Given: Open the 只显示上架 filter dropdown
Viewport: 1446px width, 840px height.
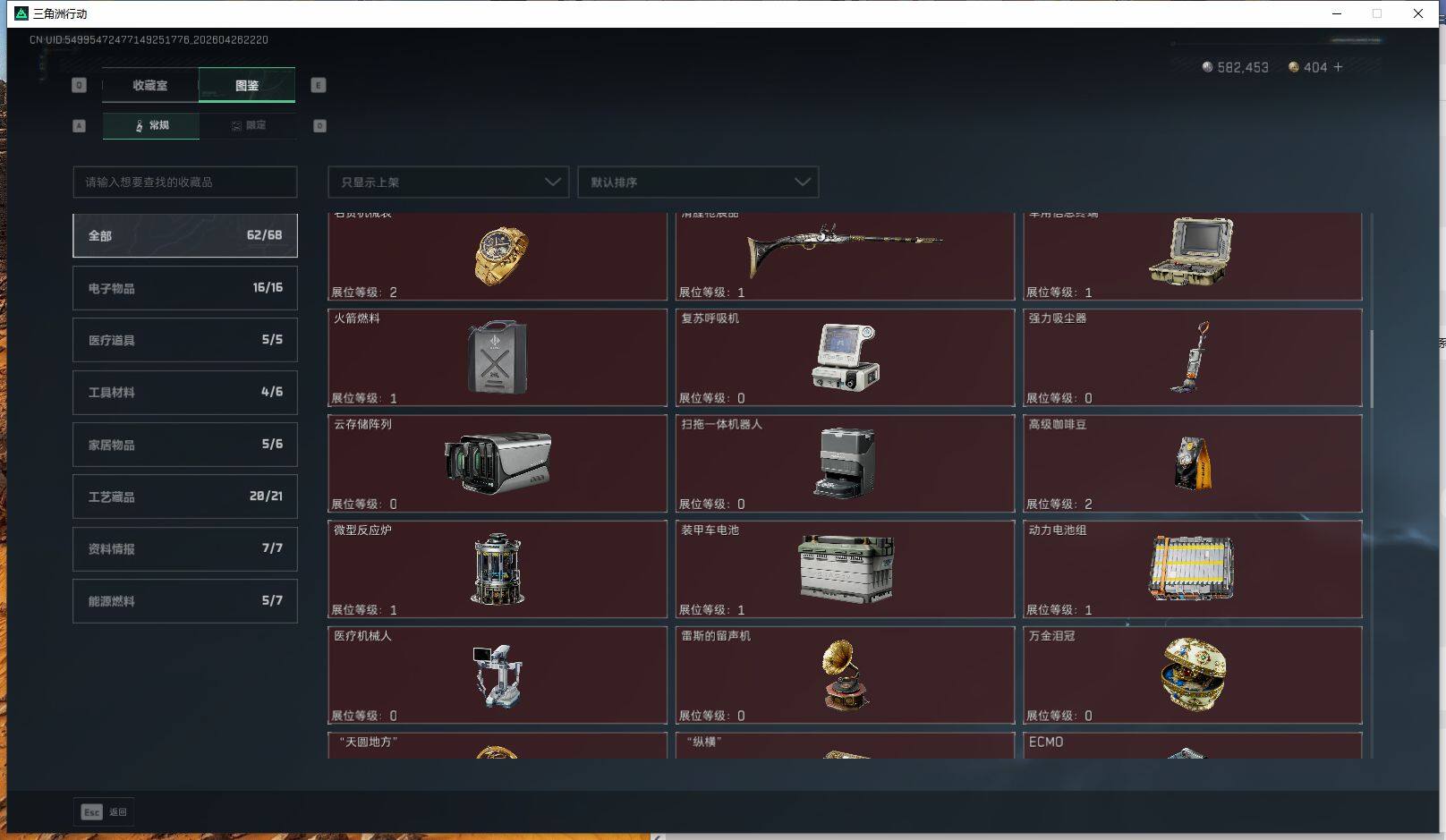Looking at the screenshot, I should coord(447,182).
